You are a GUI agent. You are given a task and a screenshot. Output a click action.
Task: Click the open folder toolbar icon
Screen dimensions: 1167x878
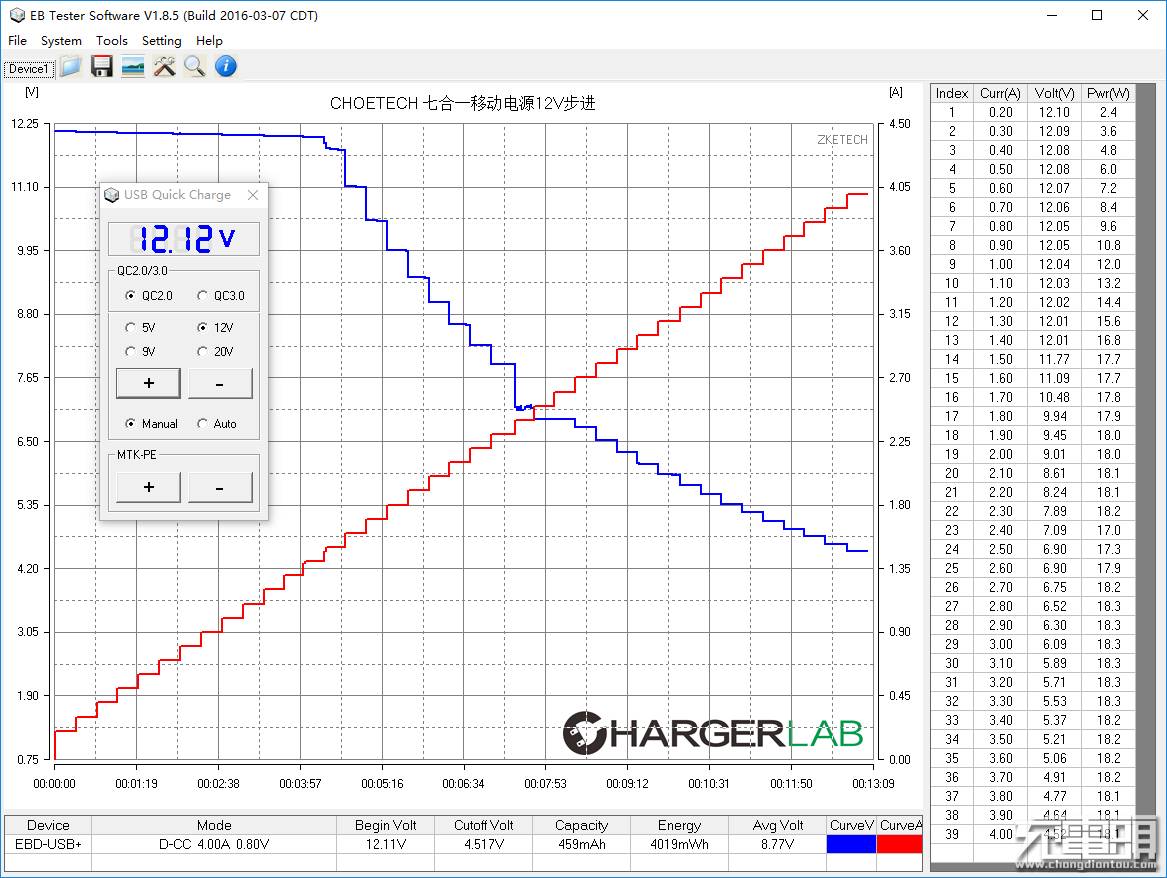tap(71, 67)
